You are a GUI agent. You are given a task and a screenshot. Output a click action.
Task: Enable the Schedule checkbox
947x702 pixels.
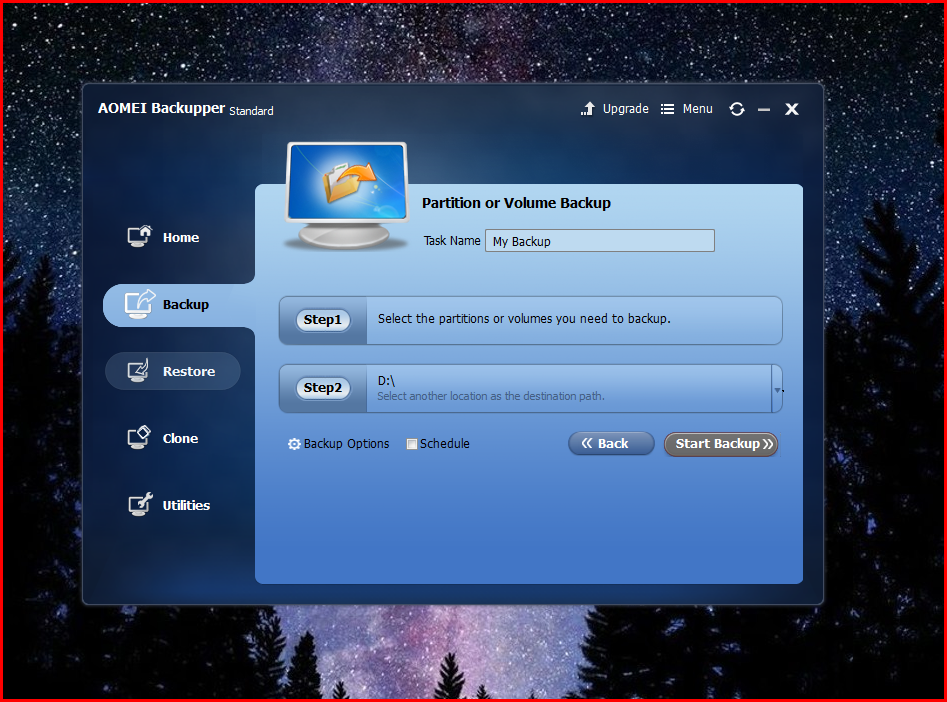pyautogui.click(x=412, y=444)
